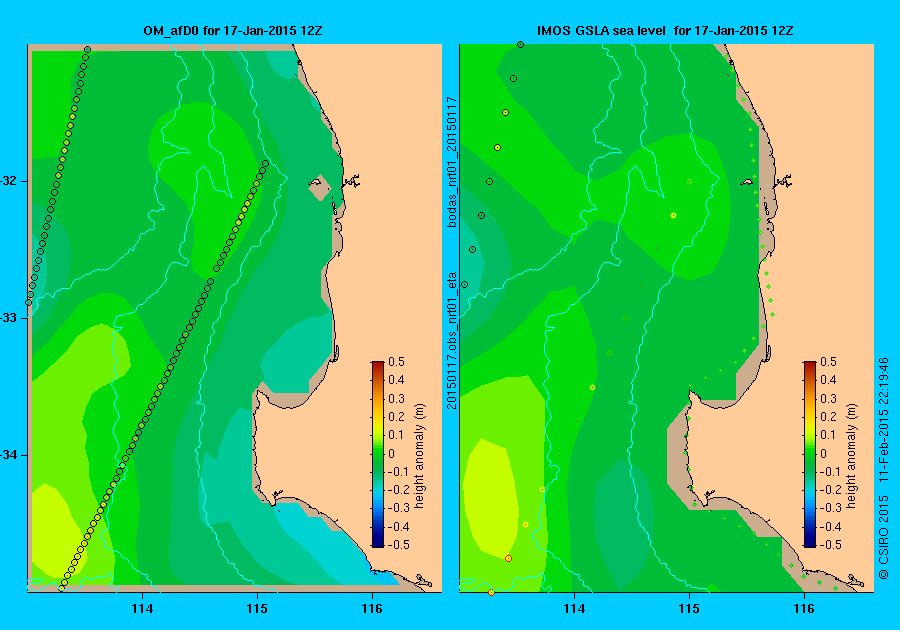Click longitude label '115' under the right map

[x=689, y=609]
